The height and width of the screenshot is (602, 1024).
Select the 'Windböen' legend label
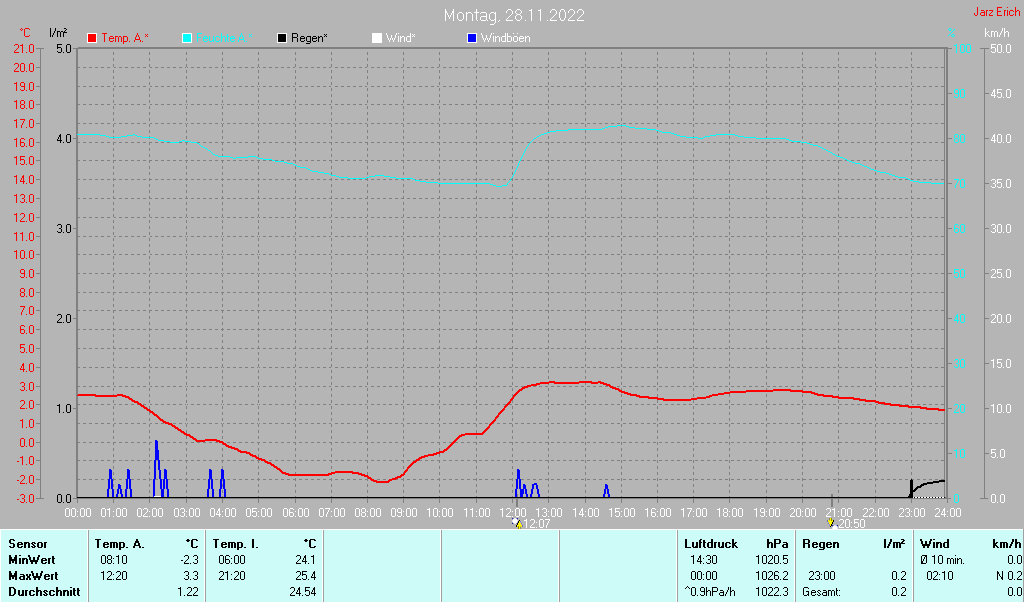pos(505,39)
